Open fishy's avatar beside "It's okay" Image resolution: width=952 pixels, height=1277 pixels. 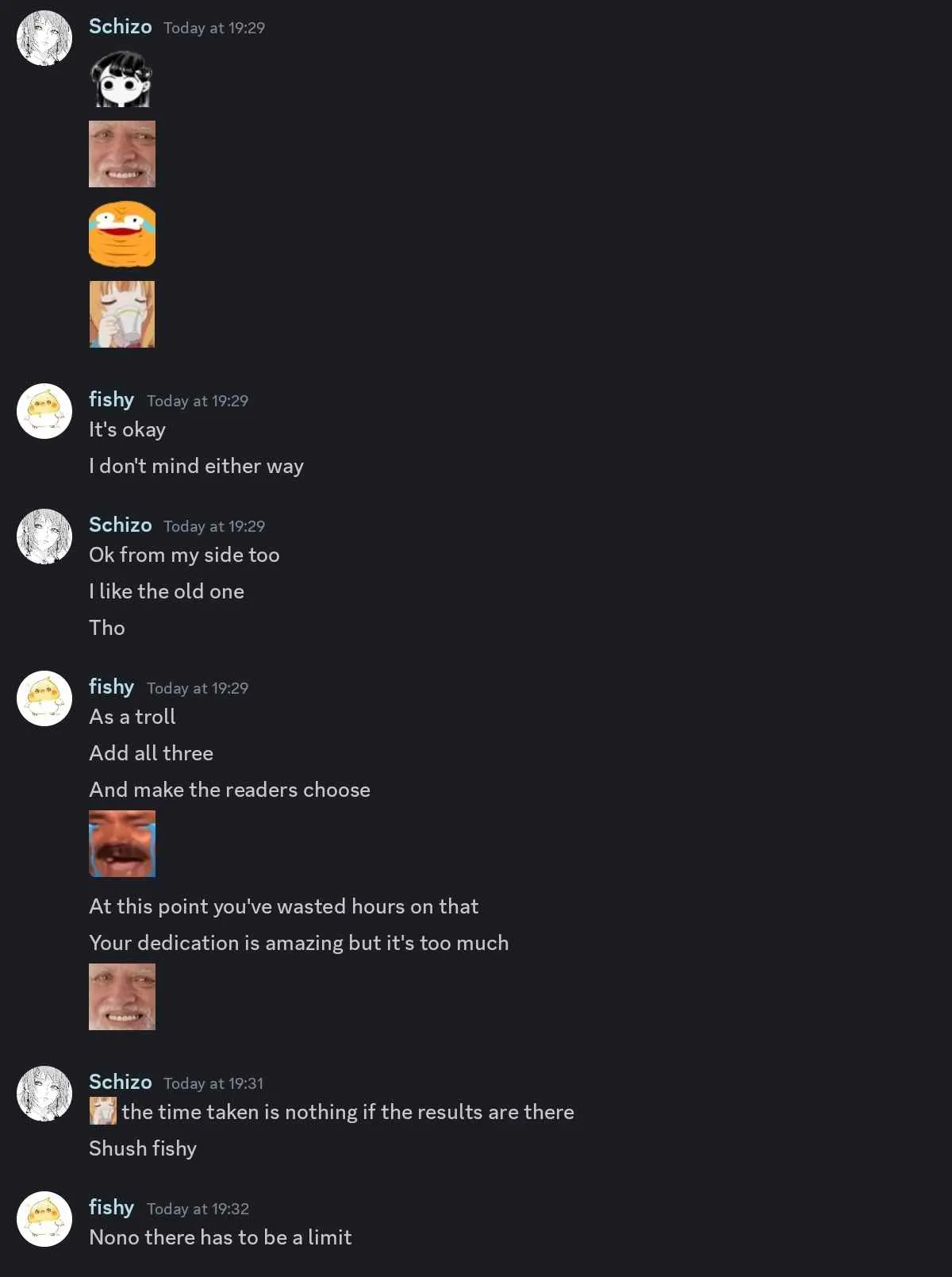point(44,411)
